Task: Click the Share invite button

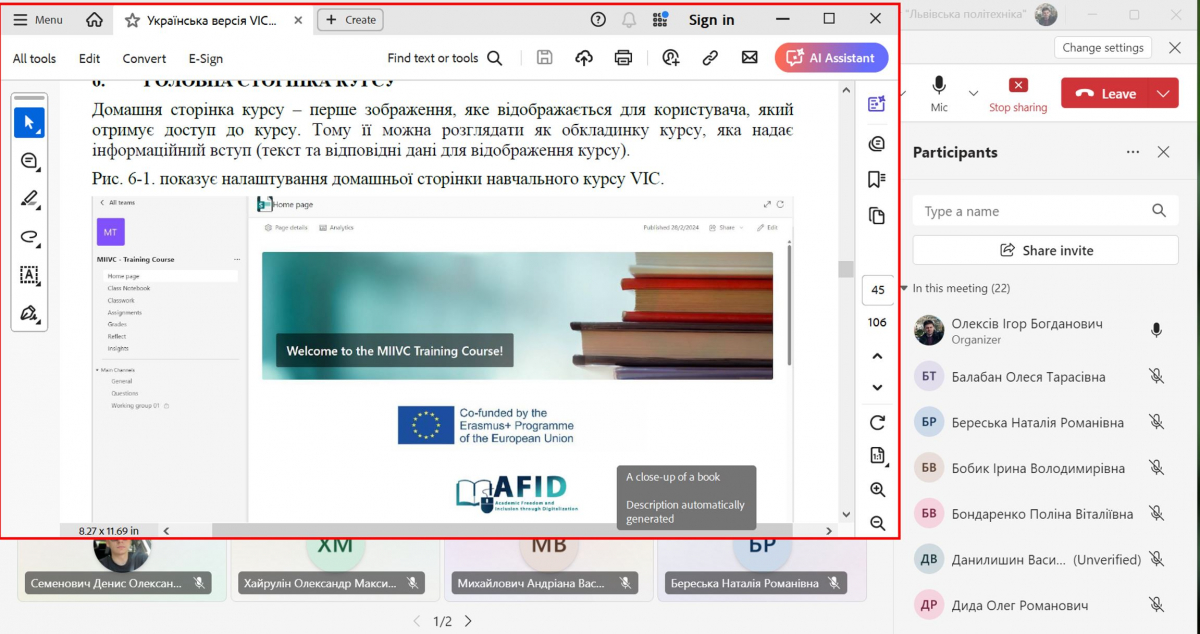Action: pos(1045,249)
